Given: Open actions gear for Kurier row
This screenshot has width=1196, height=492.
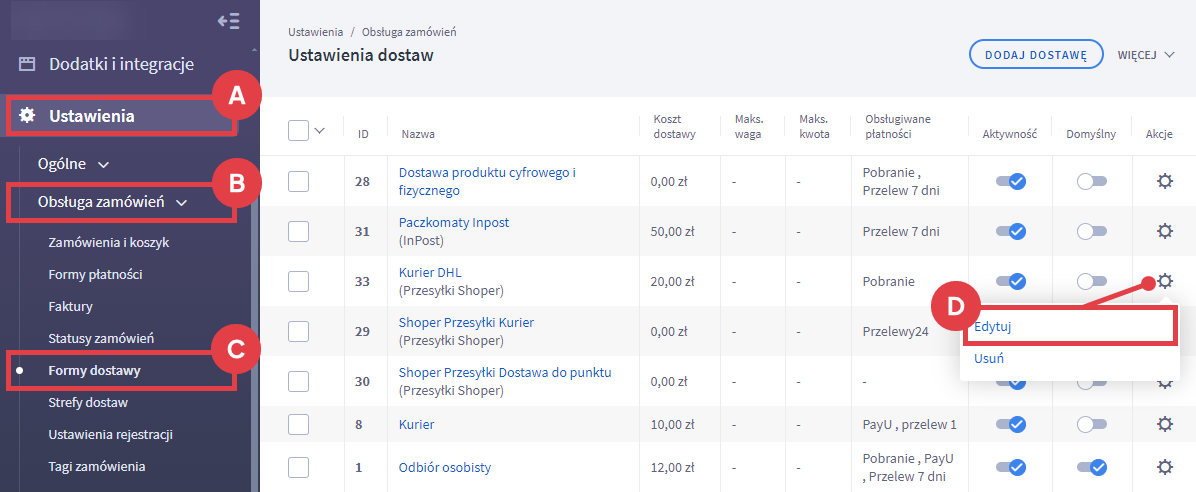Looking at the screenshot, I should coord(1164,424).
